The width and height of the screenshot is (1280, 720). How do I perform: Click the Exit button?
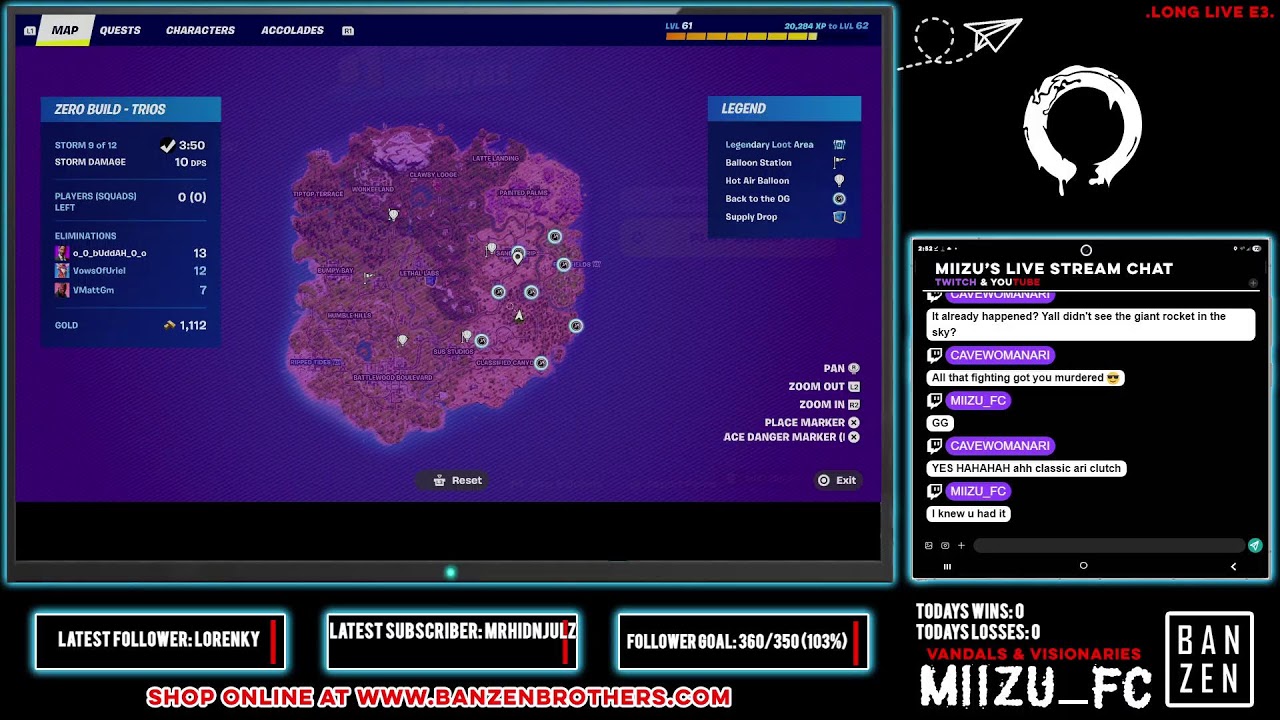tap(837, 481)
